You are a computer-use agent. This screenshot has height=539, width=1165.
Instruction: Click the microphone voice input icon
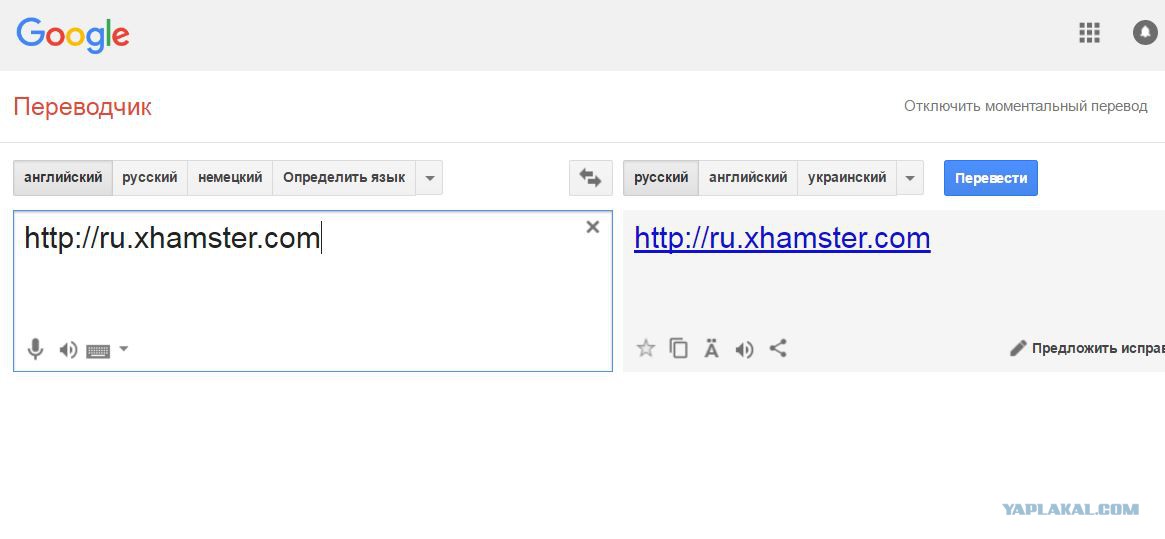[36, 349]
